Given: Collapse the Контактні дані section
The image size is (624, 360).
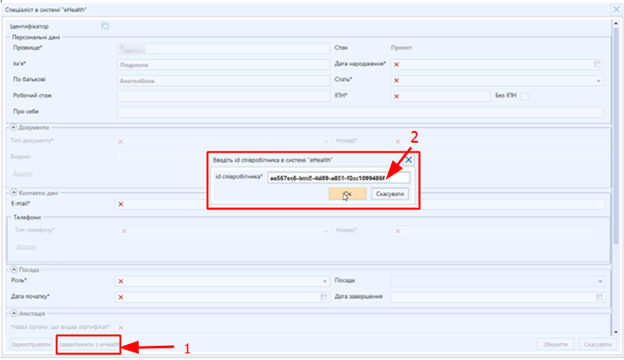Looking at the screenshot, I should pos(14,193).
